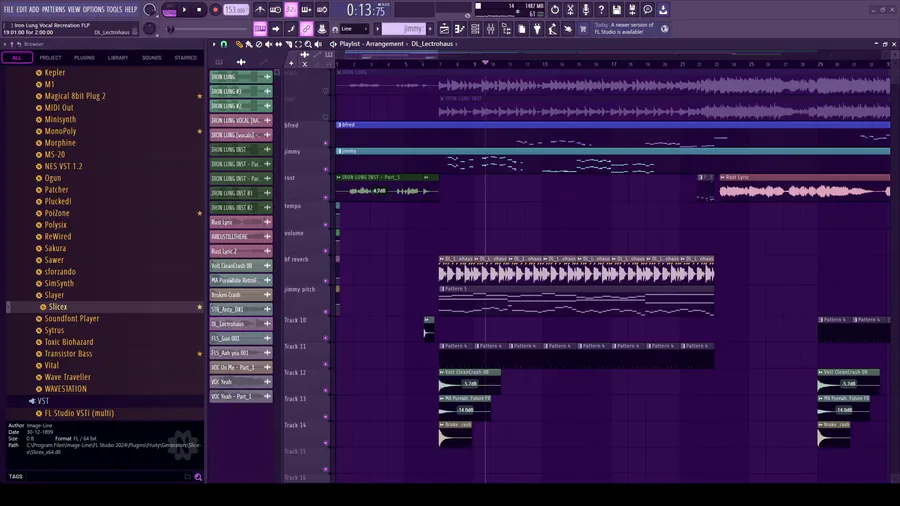This screenshot has height=506, width=900.
Task: Open the playlist view icon
Action: pos(444,29)
